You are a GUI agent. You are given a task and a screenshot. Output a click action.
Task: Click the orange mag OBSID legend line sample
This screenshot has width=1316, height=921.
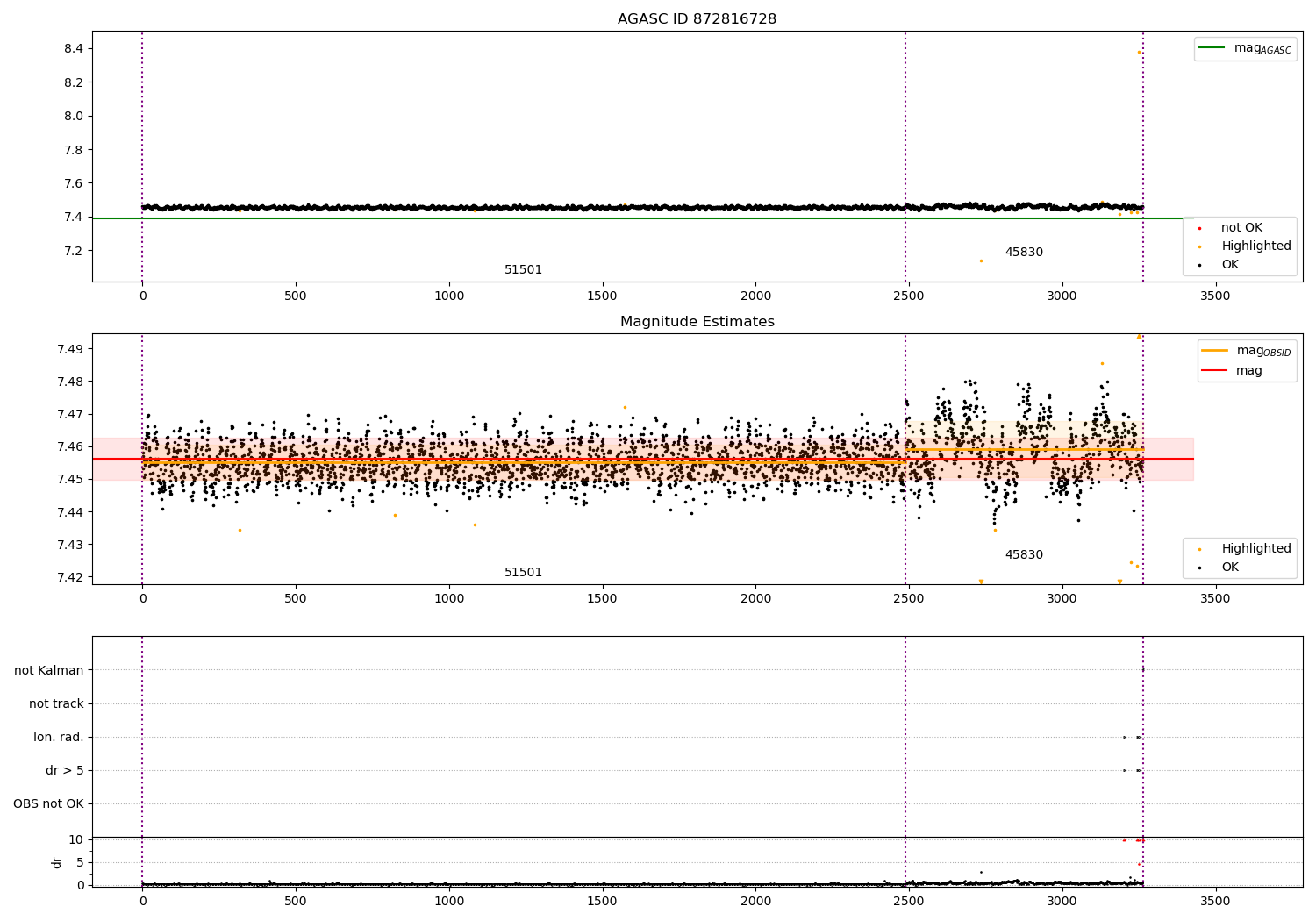(1214, 350)
